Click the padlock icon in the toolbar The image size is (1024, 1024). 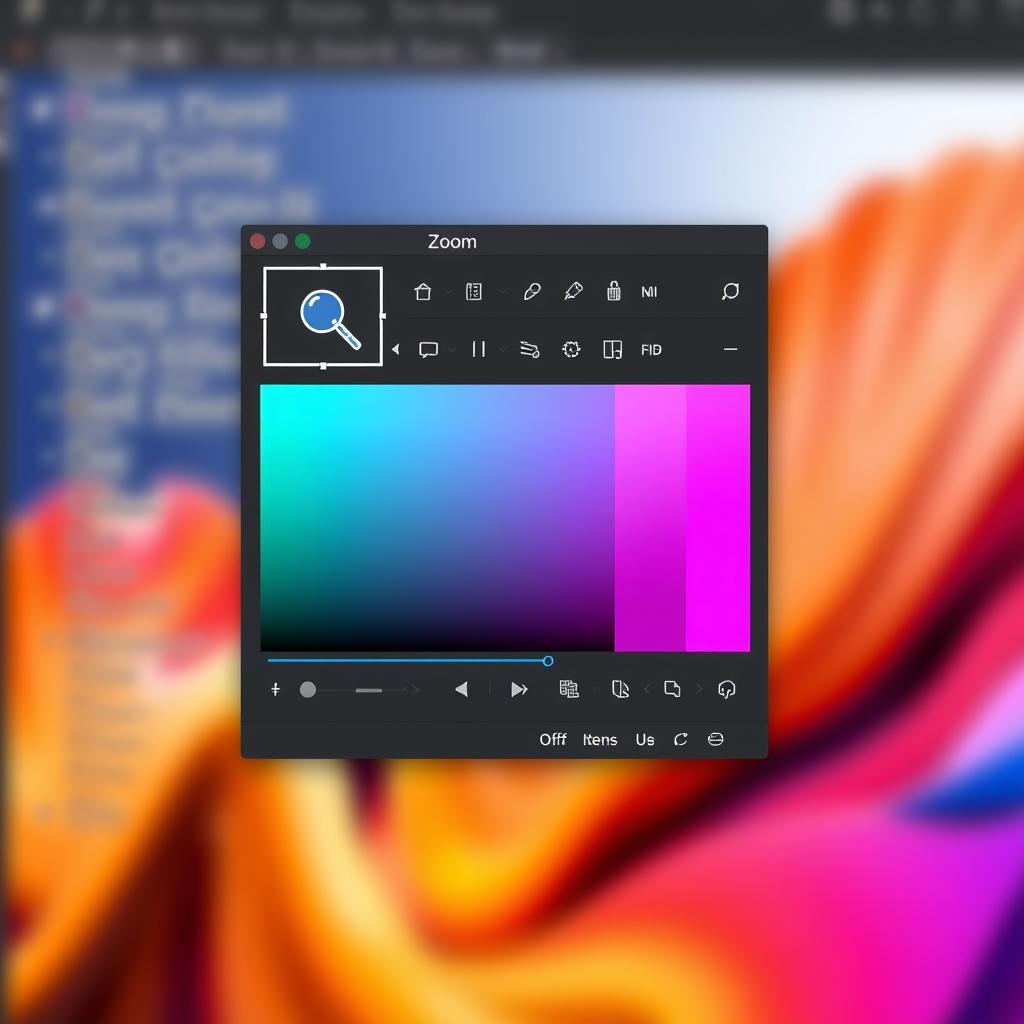(x=613, y=291)
